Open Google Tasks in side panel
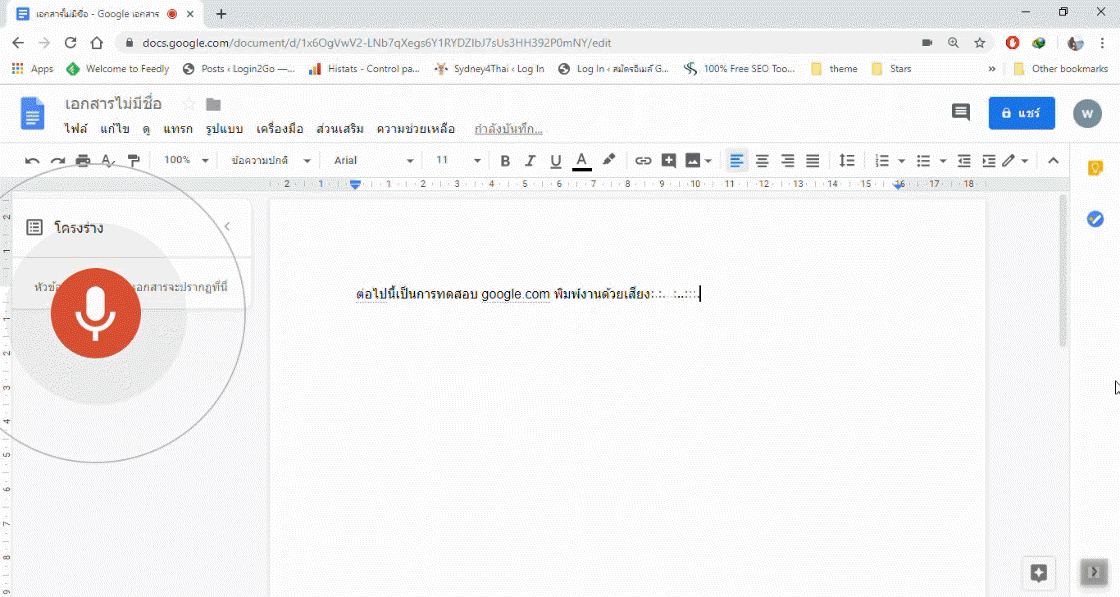This screenshot has width=1120, height=597. (x=1095, y=219)
